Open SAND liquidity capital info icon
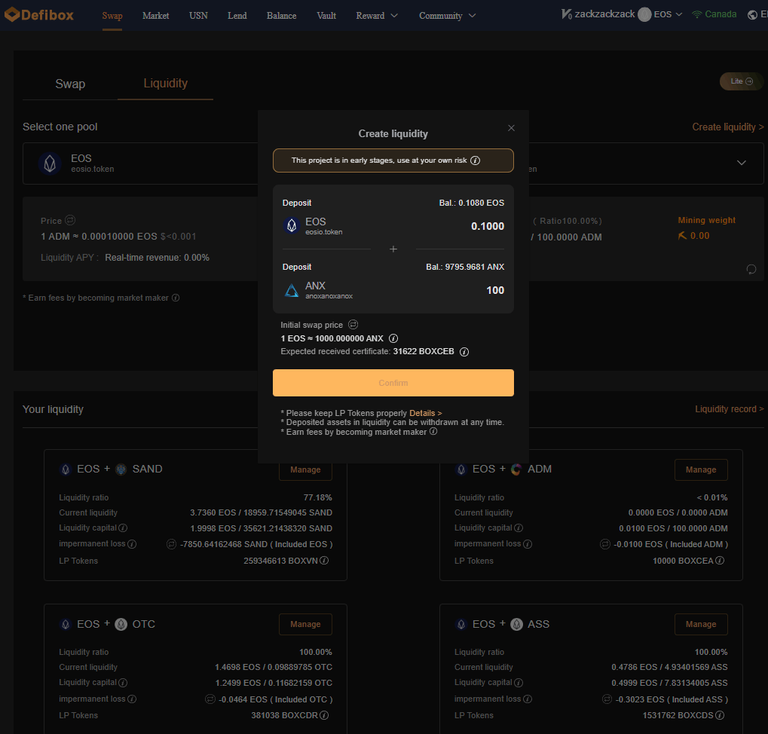 [123, 528]
